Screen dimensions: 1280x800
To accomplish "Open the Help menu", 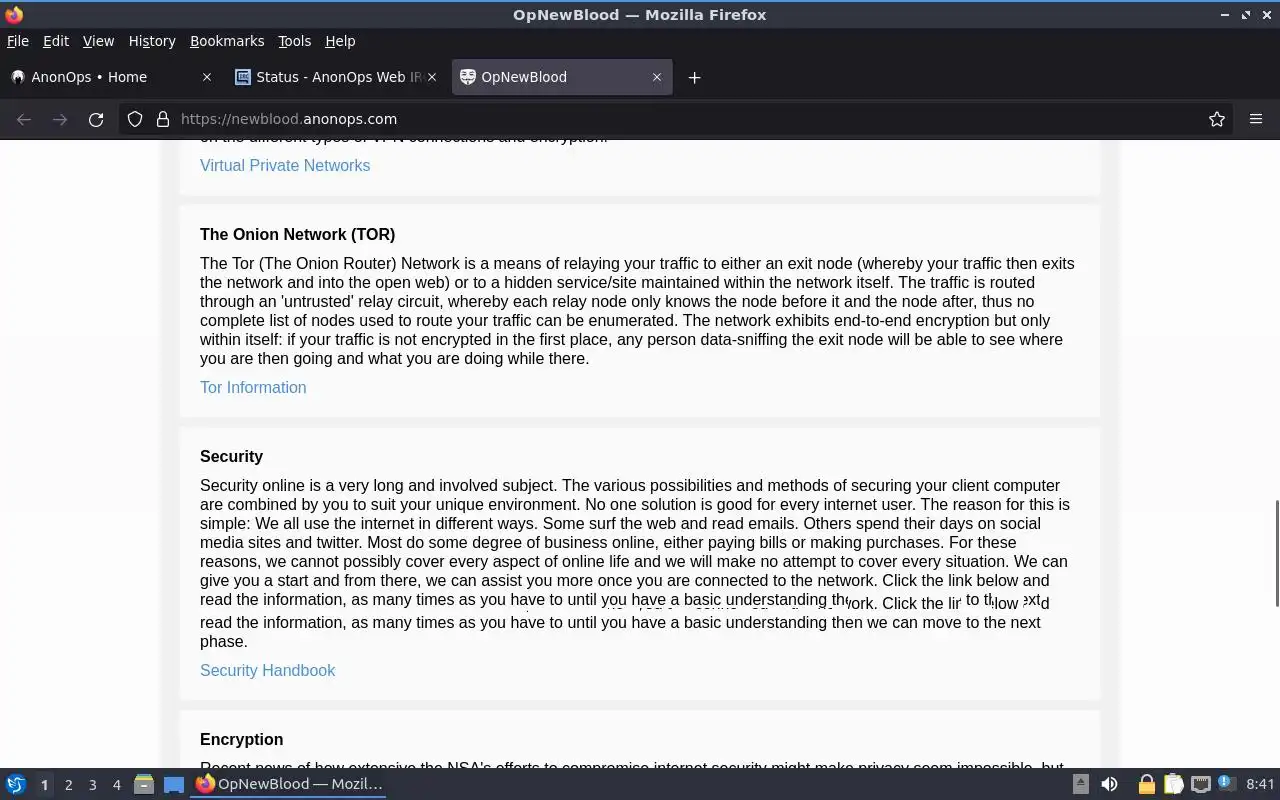I will coord(340,41).
